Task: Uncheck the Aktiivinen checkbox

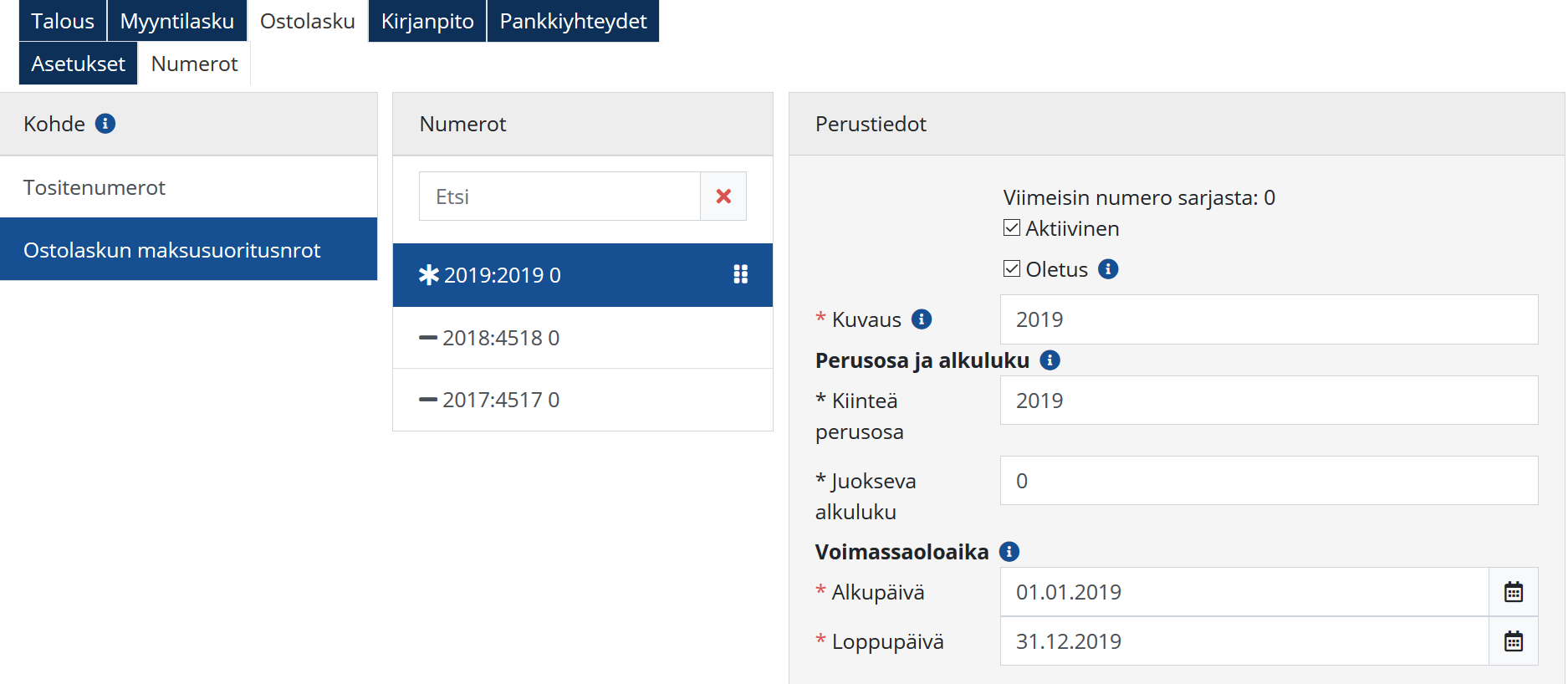Action: (x=1012, y=228)
